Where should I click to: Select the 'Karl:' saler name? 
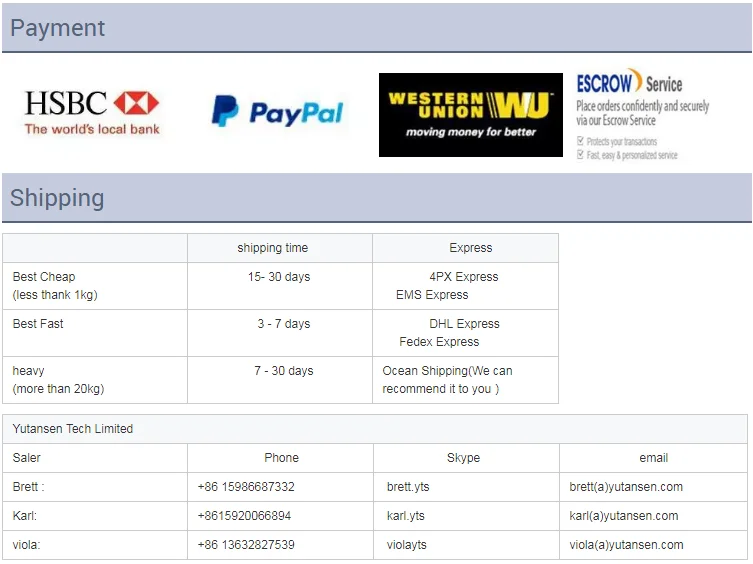(24, 516)
